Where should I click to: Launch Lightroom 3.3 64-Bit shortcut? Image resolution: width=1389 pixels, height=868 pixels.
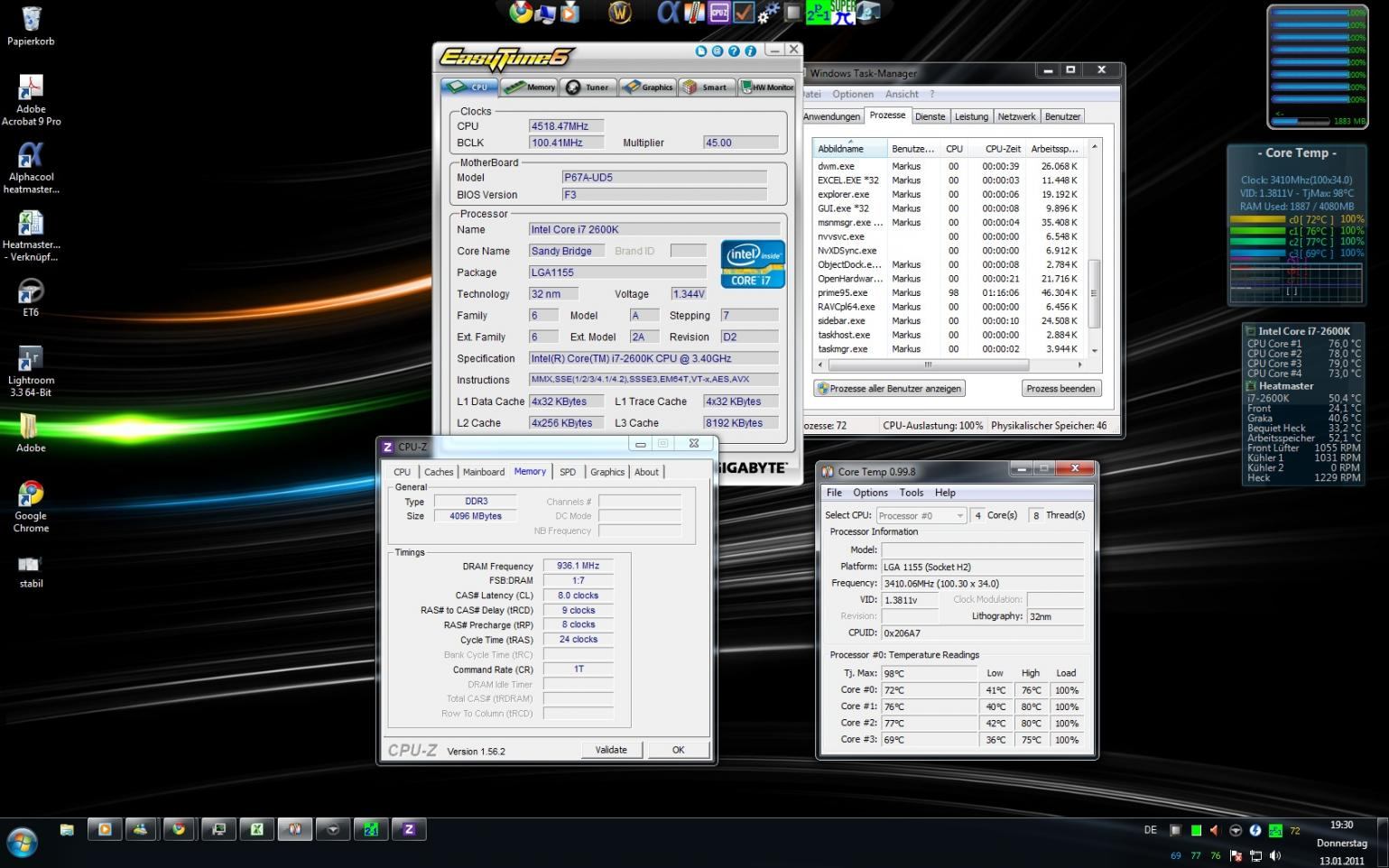[31, 371]
